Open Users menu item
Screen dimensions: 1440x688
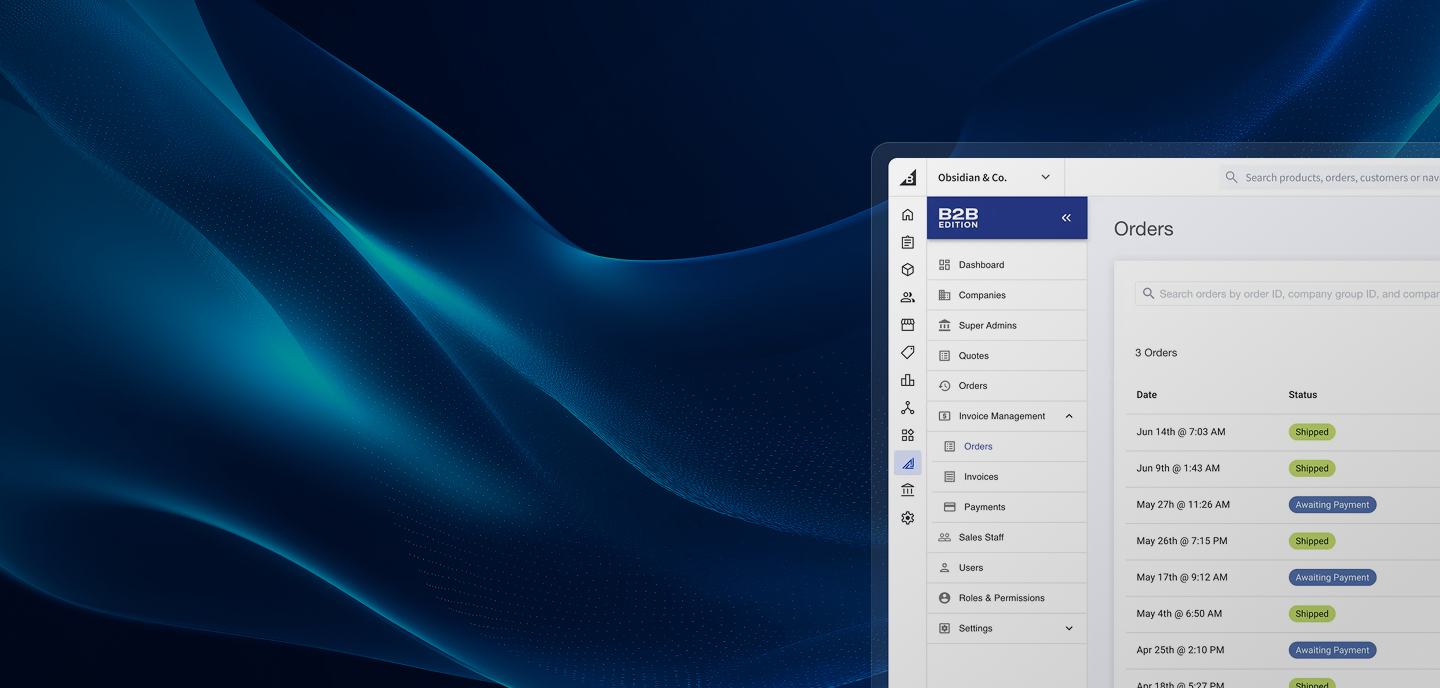[1007, 567]
